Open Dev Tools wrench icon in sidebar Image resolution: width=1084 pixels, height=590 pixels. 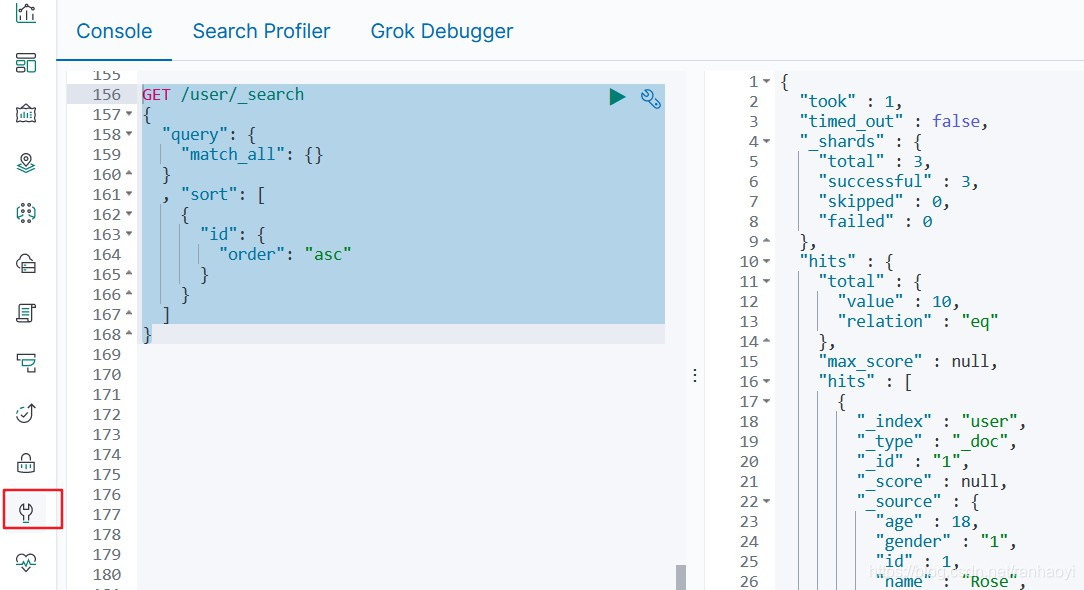click(26, 513)
